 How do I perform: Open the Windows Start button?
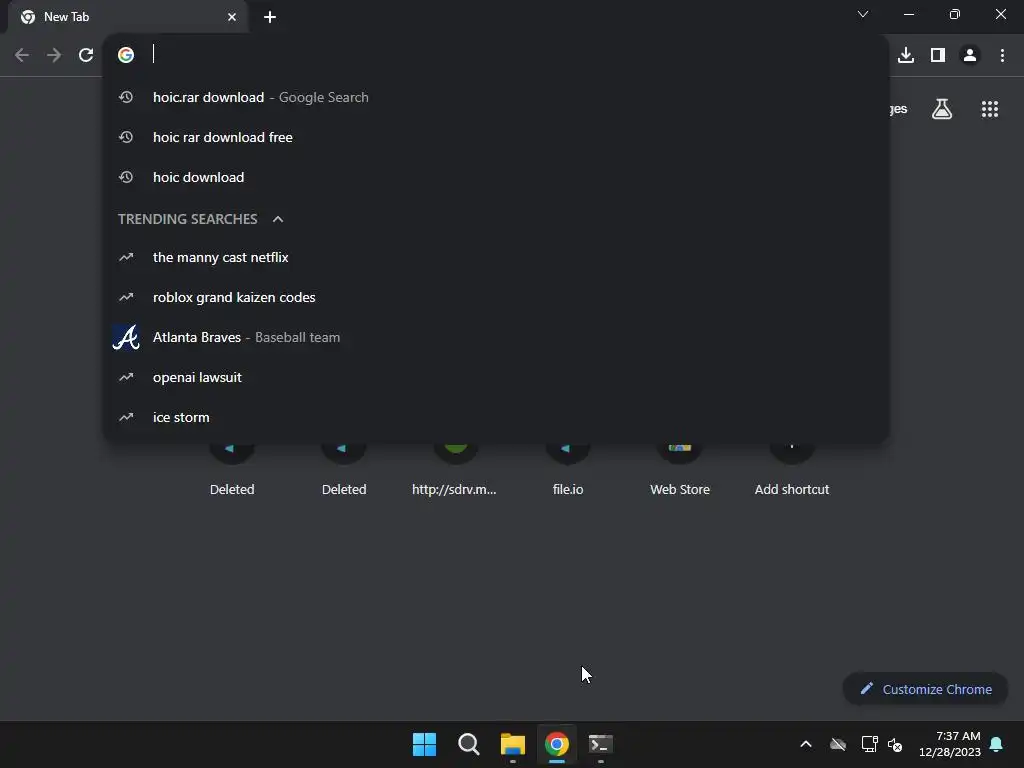[x=424, y=744]
